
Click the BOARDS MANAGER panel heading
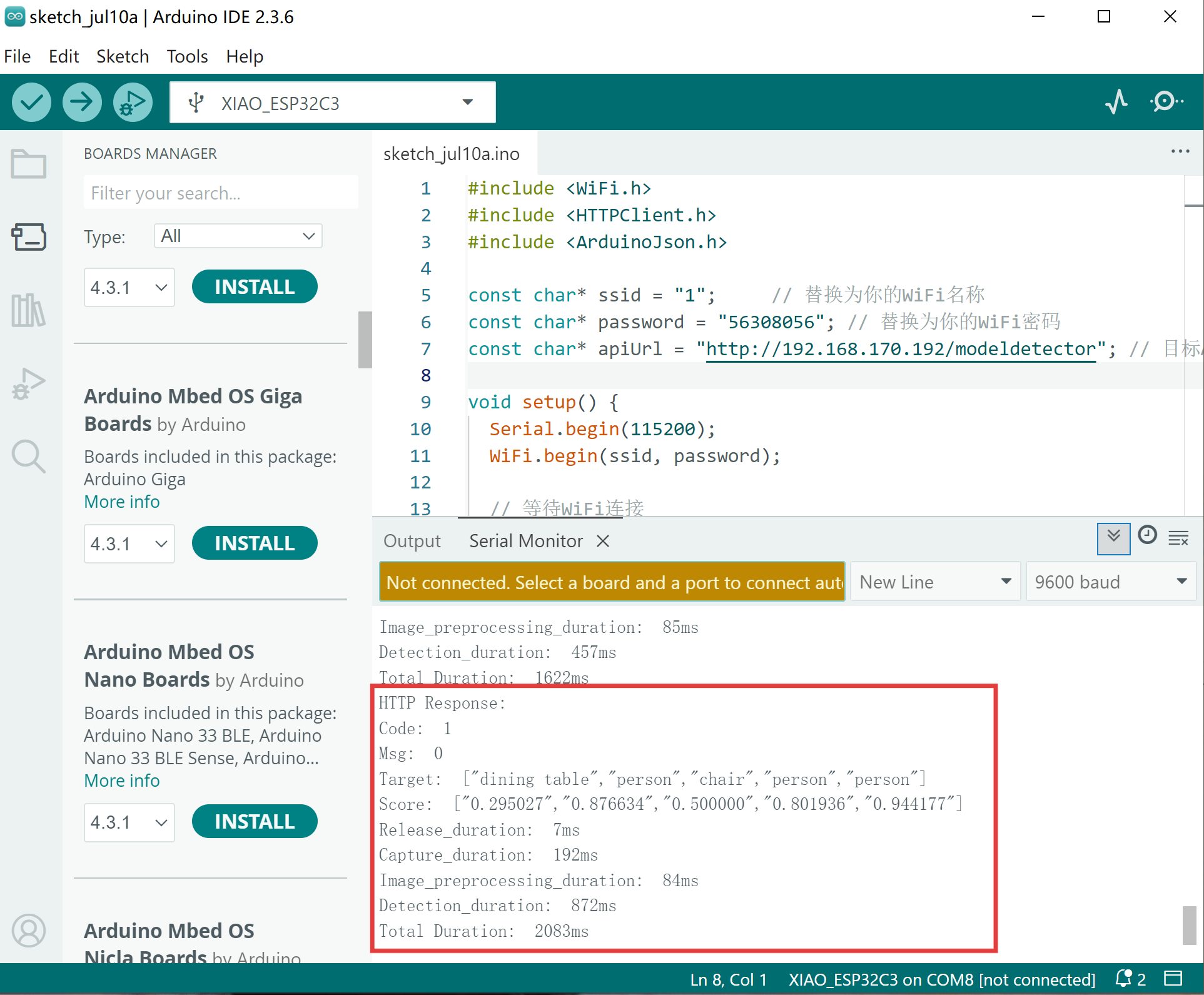point(150,153)
